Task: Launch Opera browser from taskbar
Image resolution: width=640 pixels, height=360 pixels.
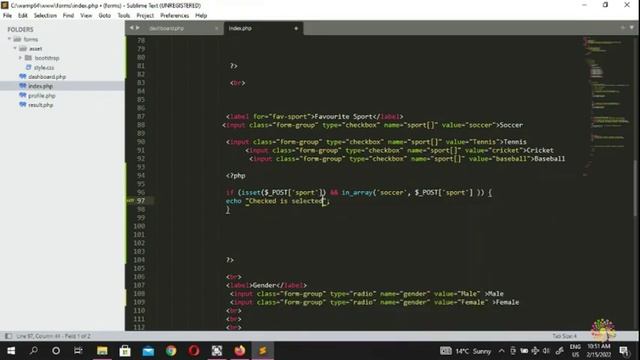Action: click(x=194, y=351)
